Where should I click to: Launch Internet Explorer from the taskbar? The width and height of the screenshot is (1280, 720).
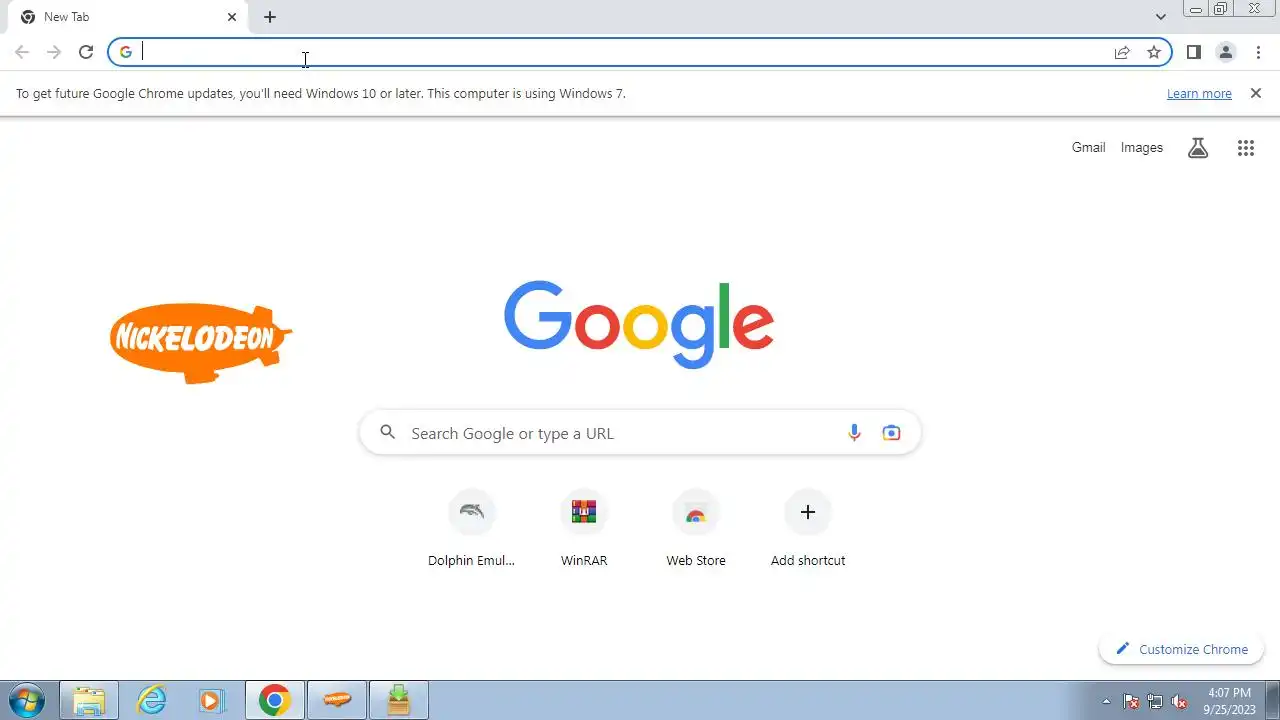pyautogui.click(x=151, y=700)
